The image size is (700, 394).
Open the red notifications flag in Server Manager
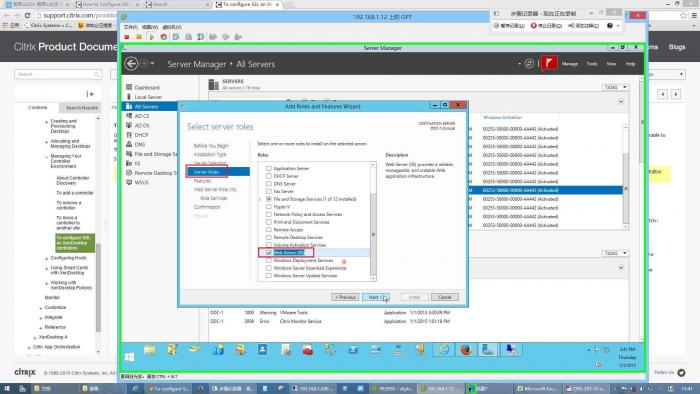[x=549, y=63]
